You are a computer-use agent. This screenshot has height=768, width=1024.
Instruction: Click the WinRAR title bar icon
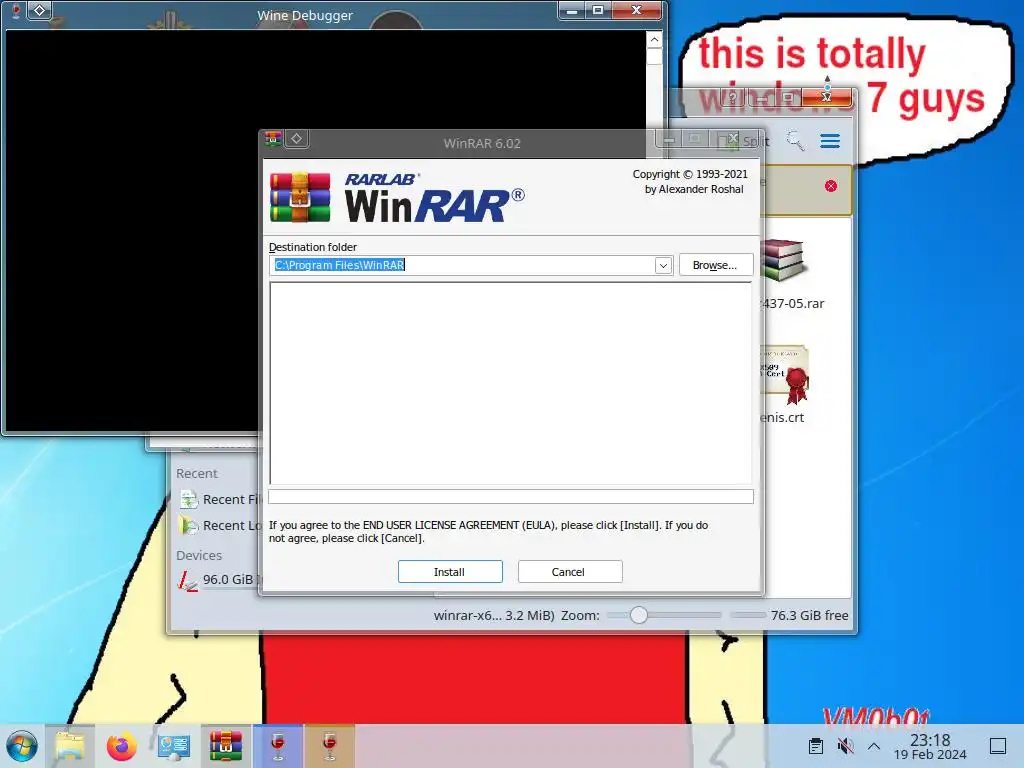pos(273,139)
